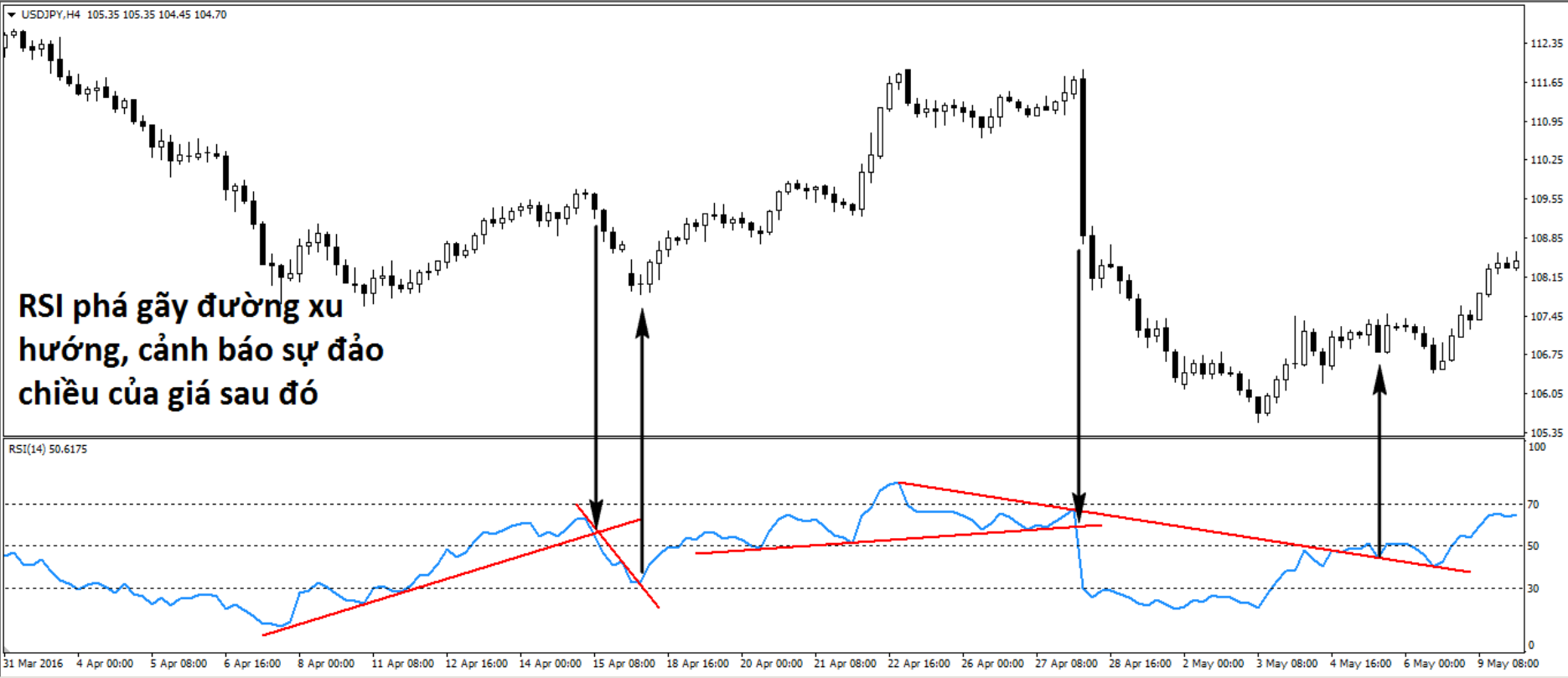Click the 111.65 price axis label
Image resolution: width=1568 pixels, height=678 pixels.
[1547, 83]
